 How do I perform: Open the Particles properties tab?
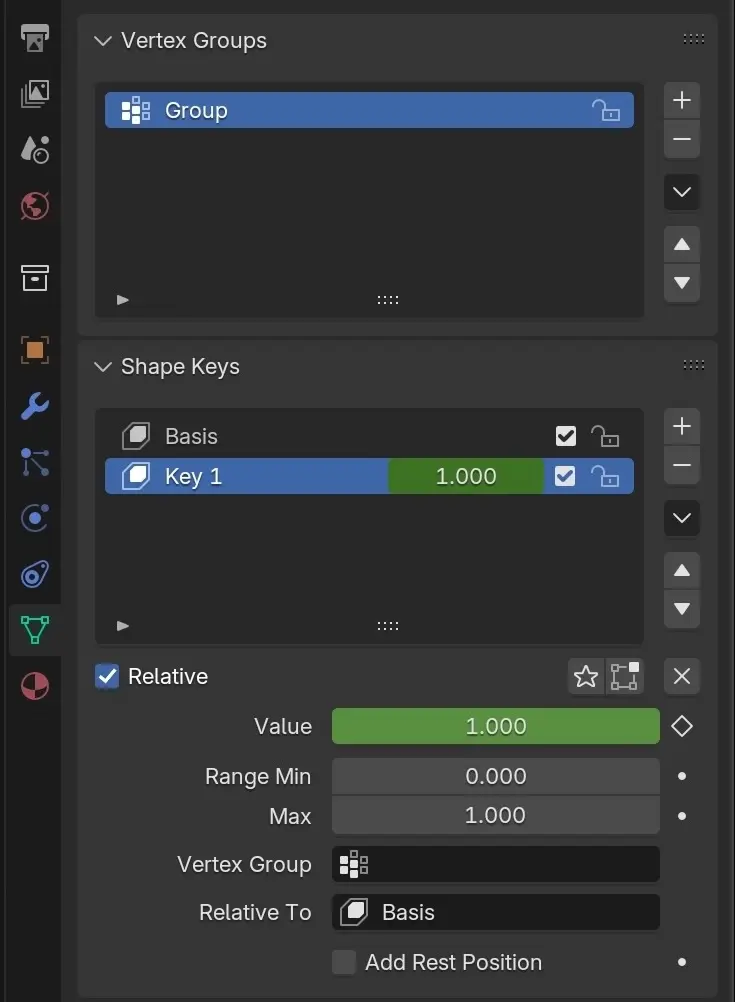(x=35, y=462)
